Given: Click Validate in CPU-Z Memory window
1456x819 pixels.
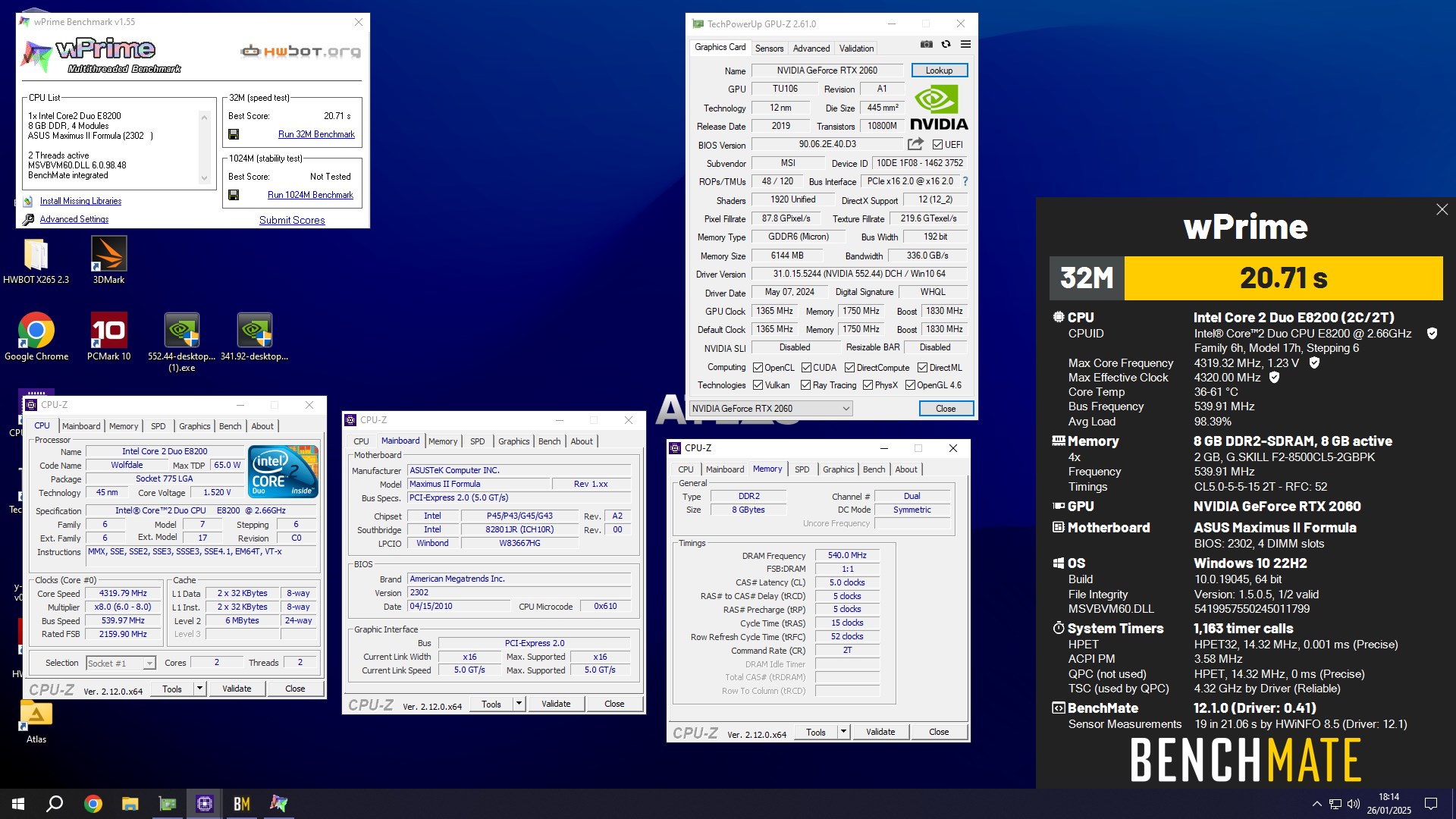Looking at the screenshot, I should click(x=880, y=732).
